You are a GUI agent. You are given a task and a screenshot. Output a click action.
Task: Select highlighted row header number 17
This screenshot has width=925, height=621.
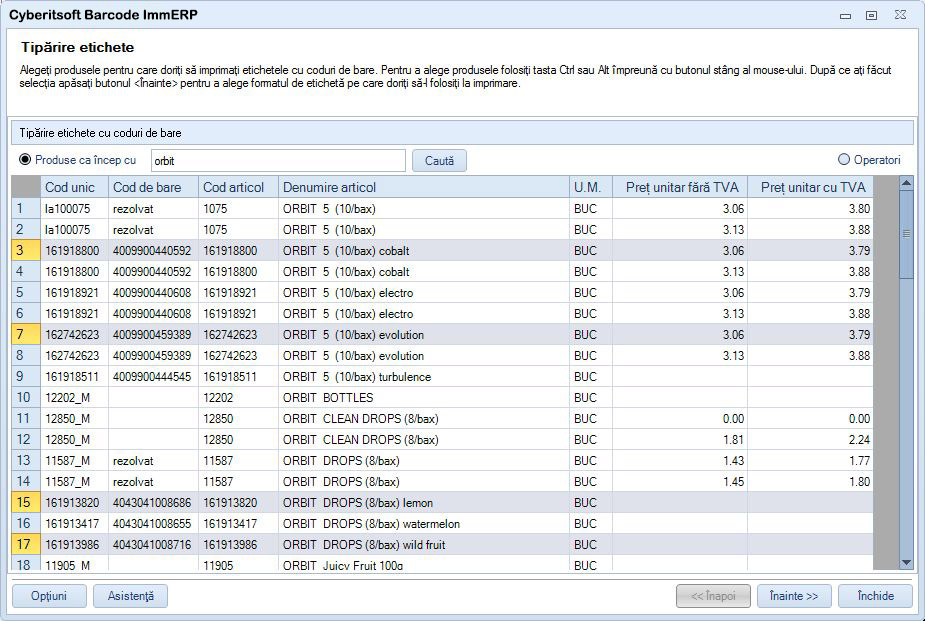coord(26,544)
